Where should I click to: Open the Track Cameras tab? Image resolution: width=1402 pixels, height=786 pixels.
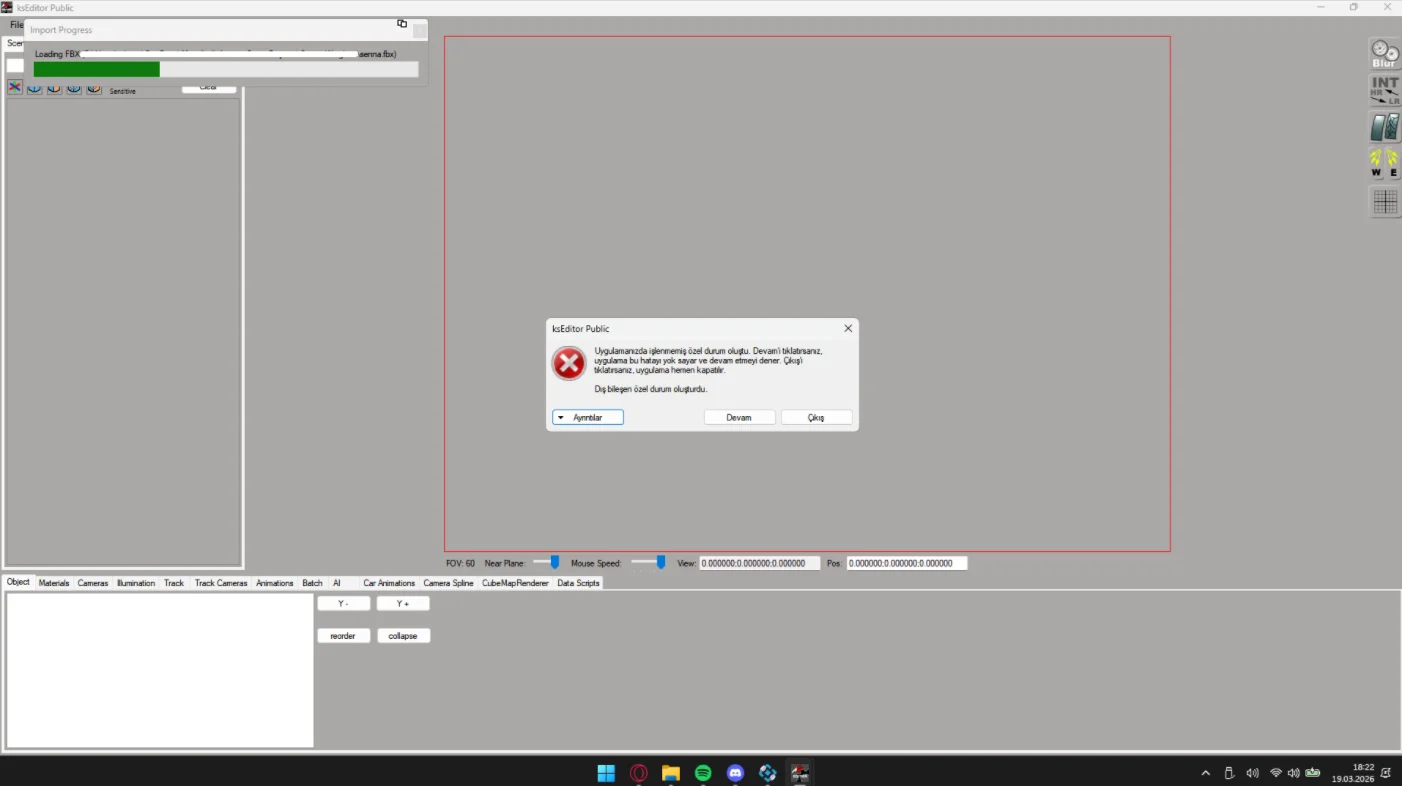pyautogui.click(x=221, y=583)
